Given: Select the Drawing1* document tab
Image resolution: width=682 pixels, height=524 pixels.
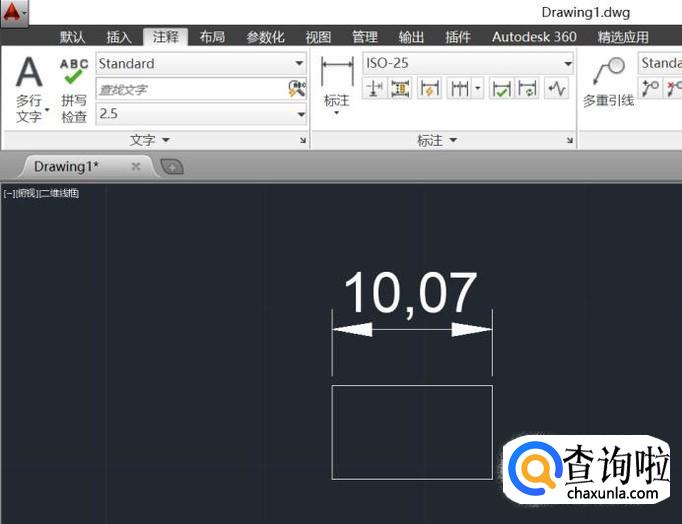Looking at the screenshot, I should tap(66, 167).
